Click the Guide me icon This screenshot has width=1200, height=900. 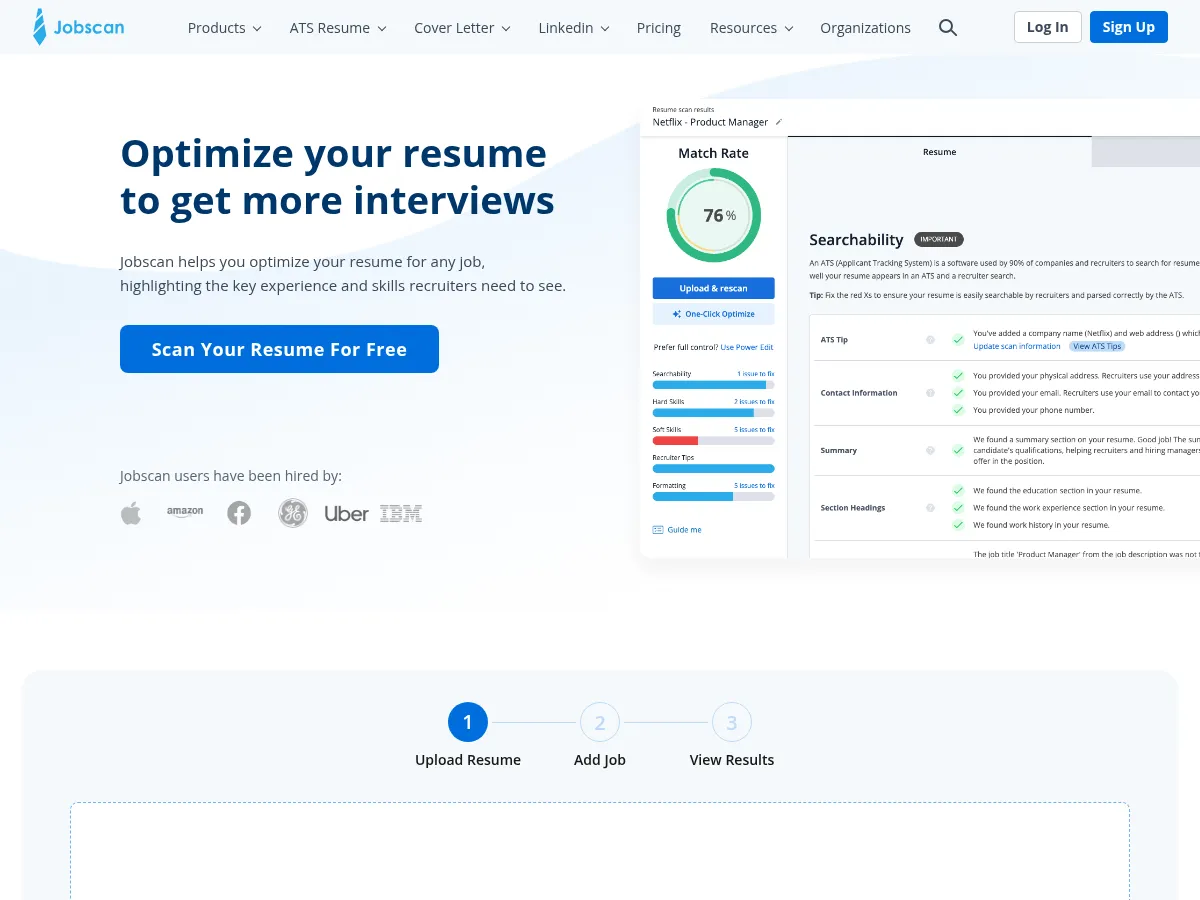(x=659, y=529)
